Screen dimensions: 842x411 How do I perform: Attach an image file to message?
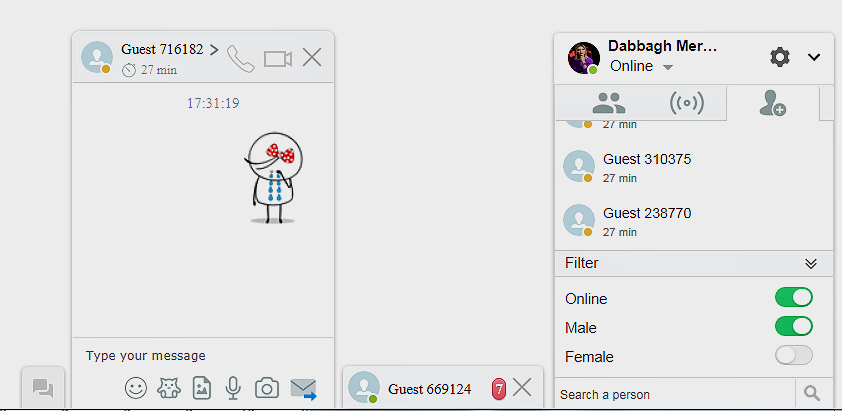202,387
